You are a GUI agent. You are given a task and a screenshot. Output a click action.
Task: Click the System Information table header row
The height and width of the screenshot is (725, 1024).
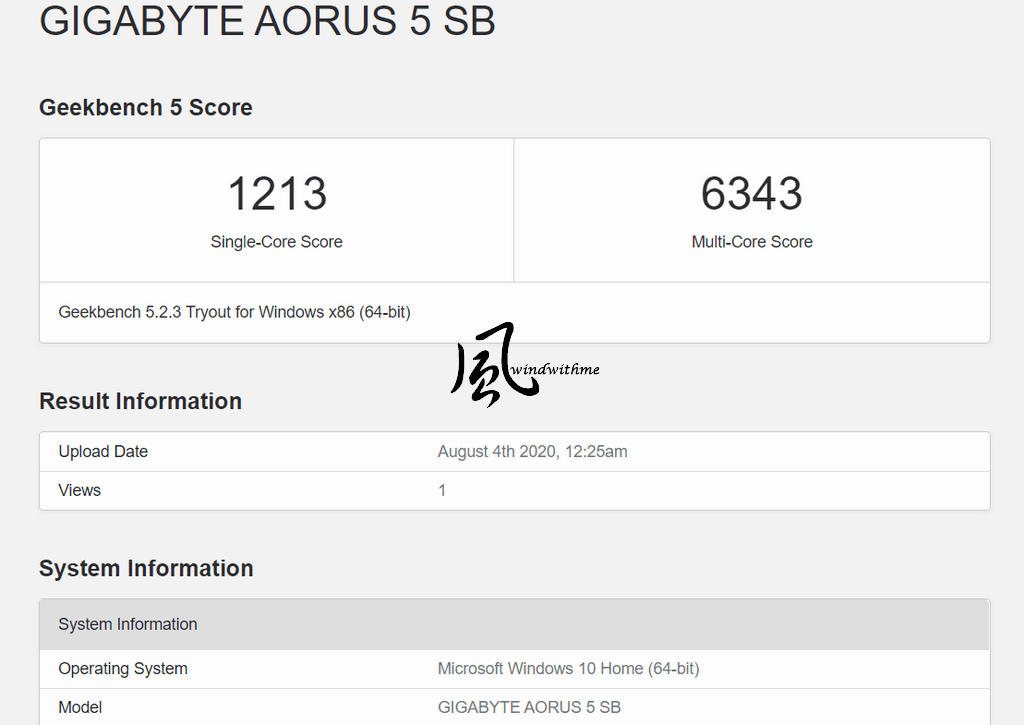coord(515,624)
